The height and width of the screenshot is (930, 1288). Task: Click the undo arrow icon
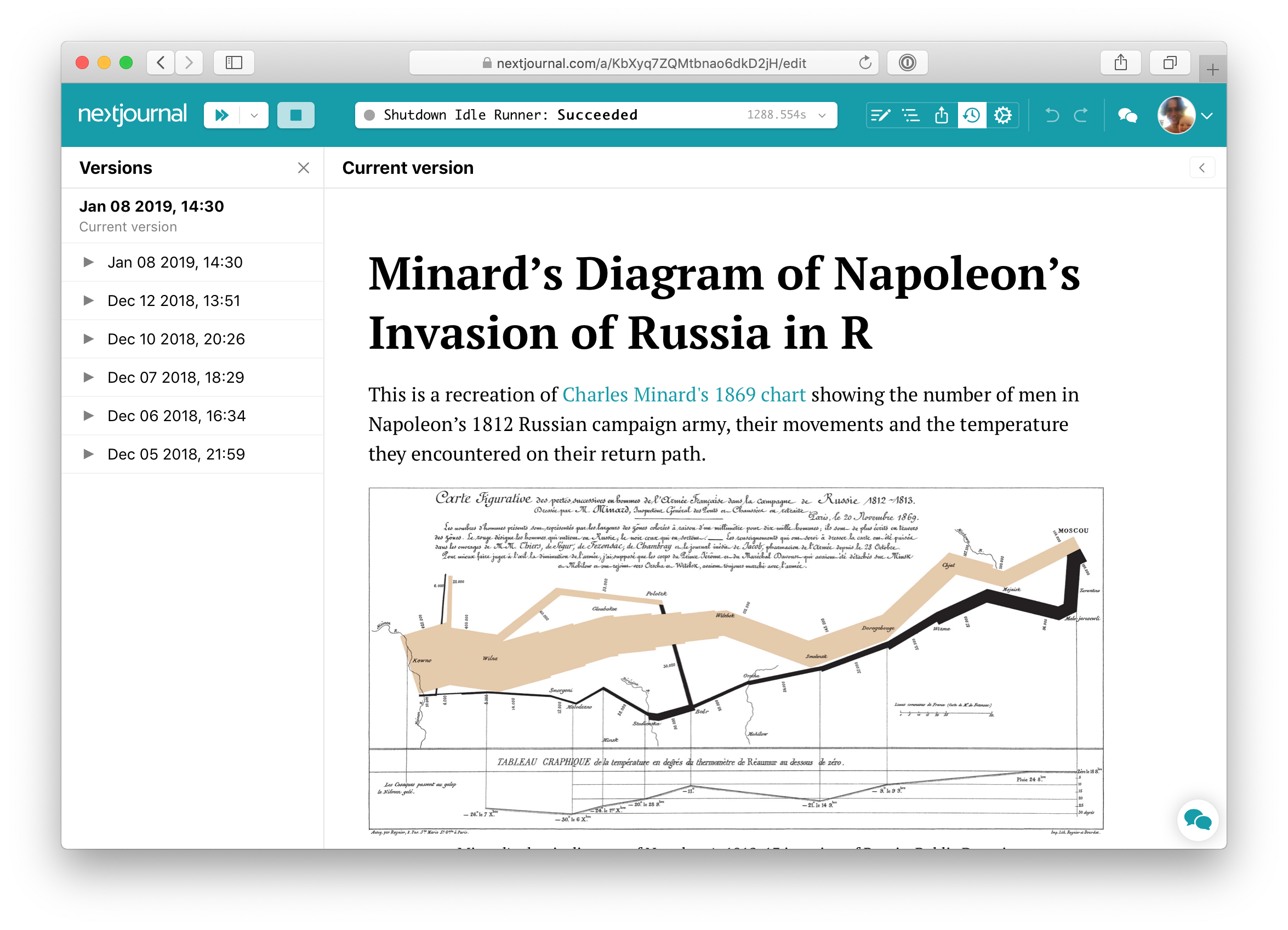pyautogui.click(x=1052, y=115)
